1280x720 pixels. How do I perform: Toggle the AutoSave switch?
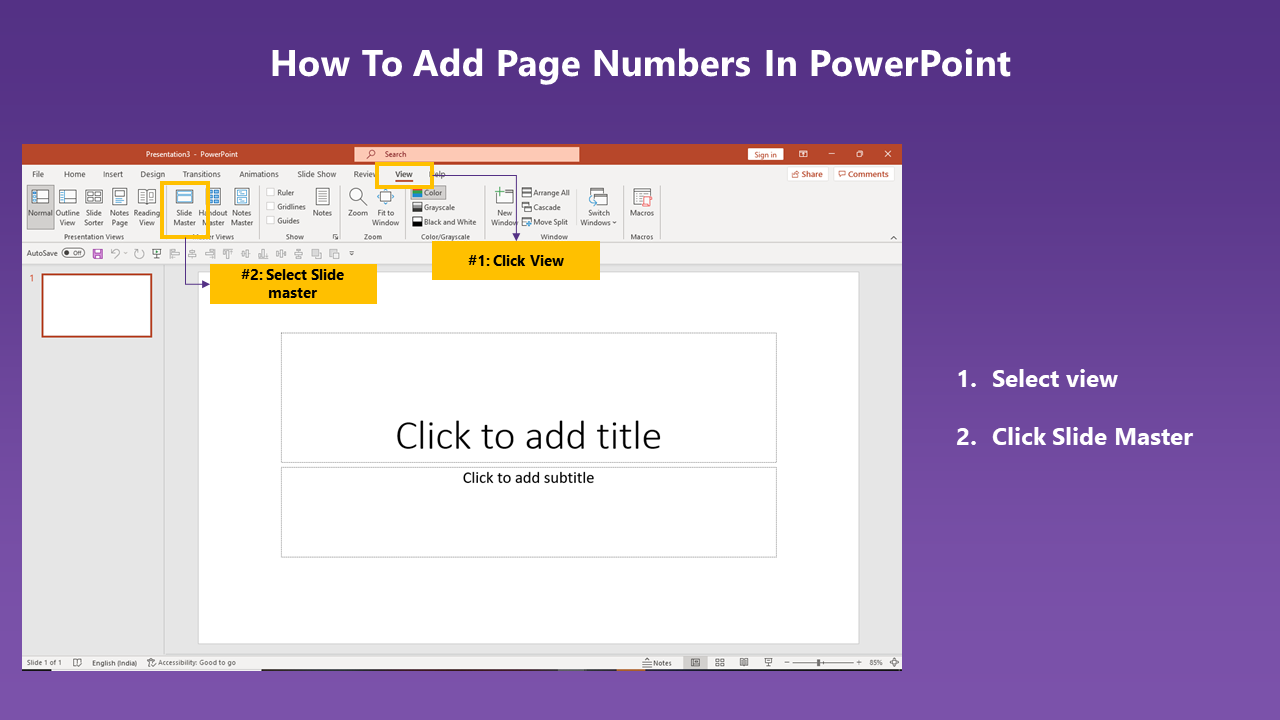coord(73,254)
